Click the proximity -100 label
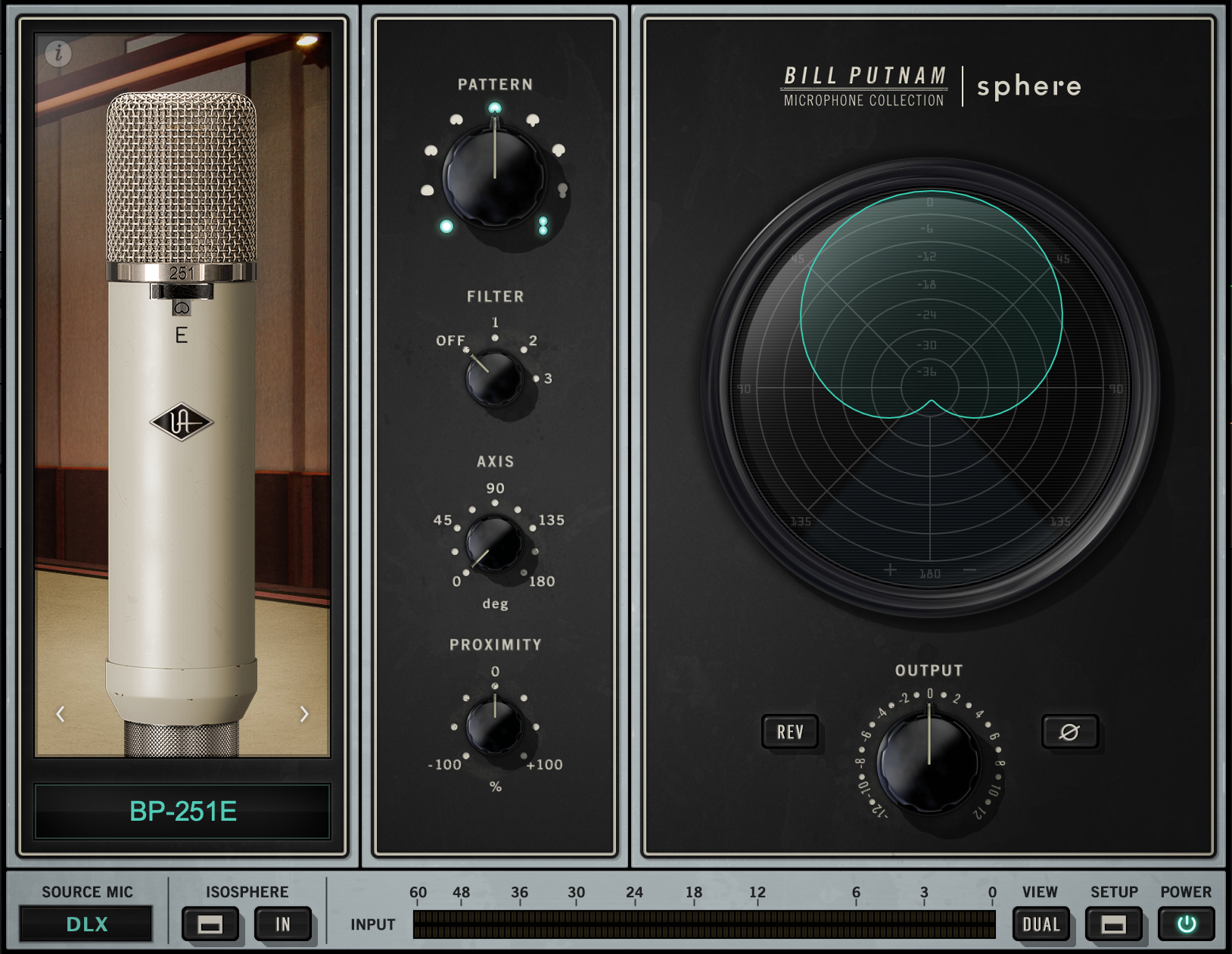 (x=444, y=765)
